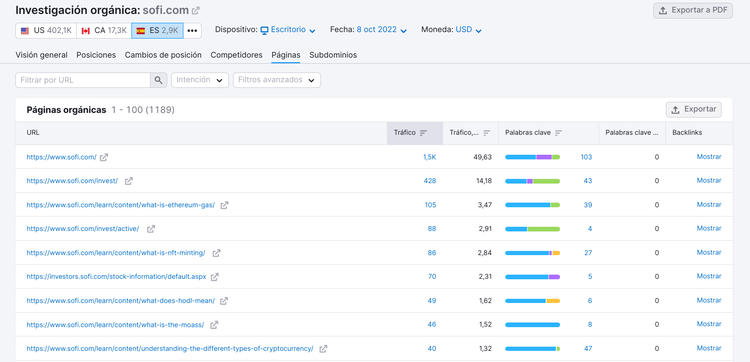750x362 pixels.
Task: Open the https://www.sofi.com/invest/ URL link
Action: (72, 181)
